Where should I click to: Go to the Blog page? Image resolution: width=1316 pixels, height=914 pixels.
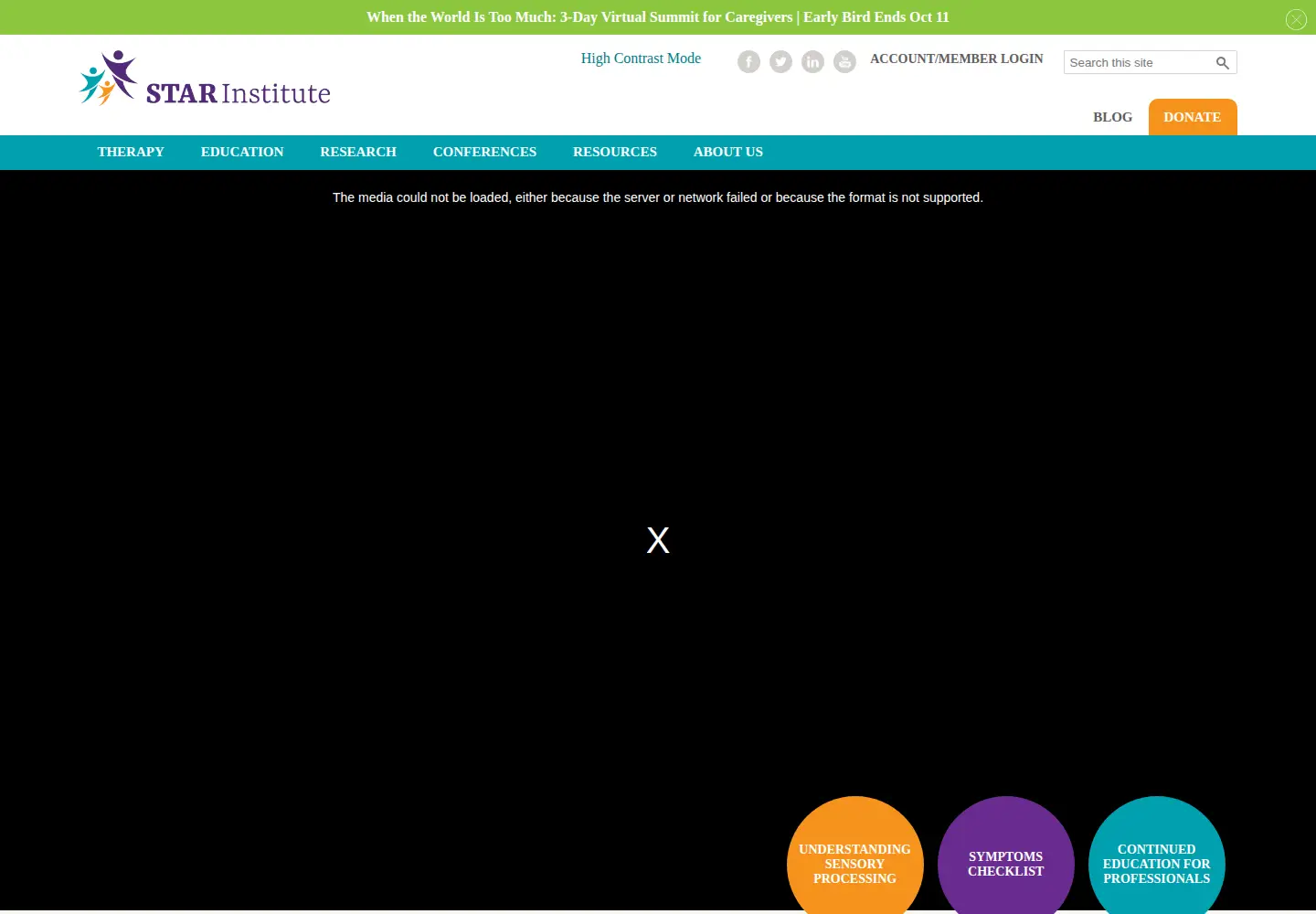[x=1112, y=117]
